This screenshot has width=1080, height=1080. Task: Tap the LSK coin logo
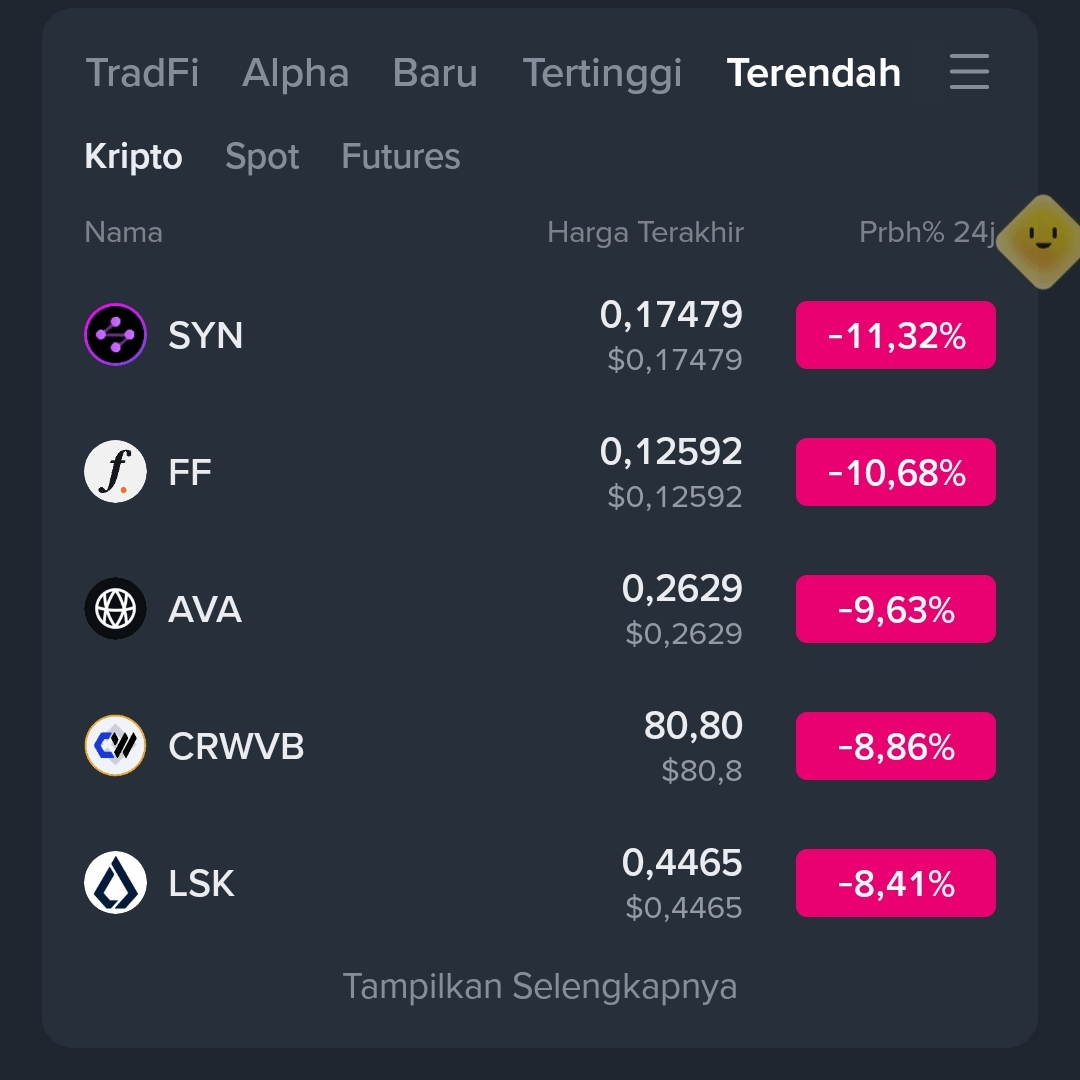click(x=115, y=882)
